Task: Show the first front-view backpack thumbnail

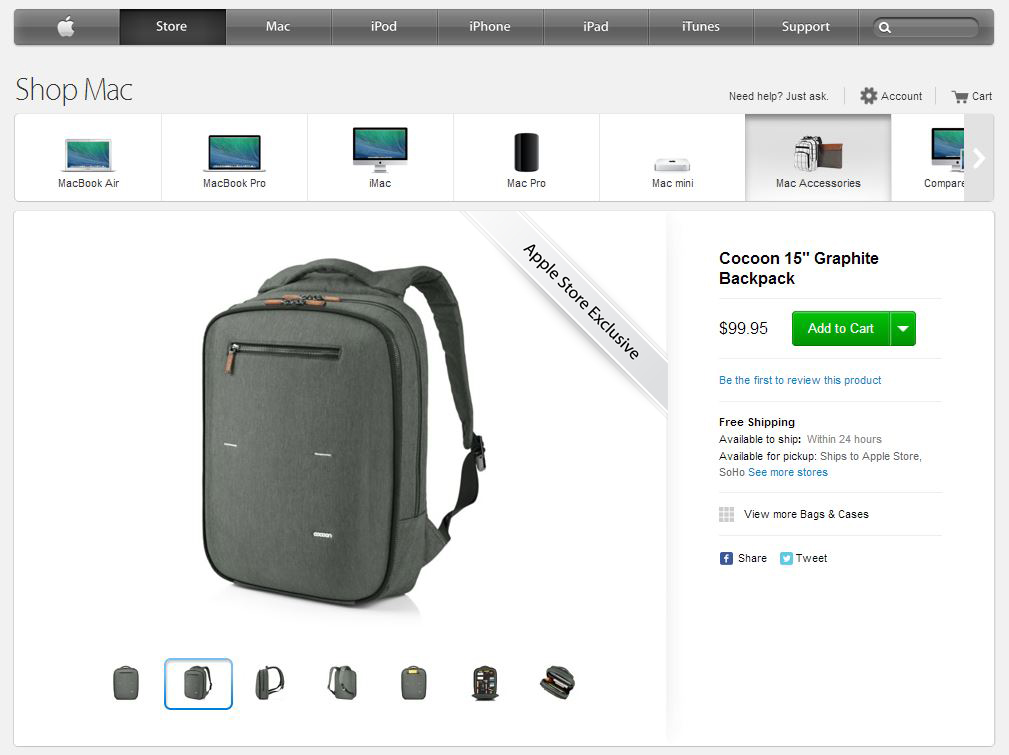Action: point(126,683)
